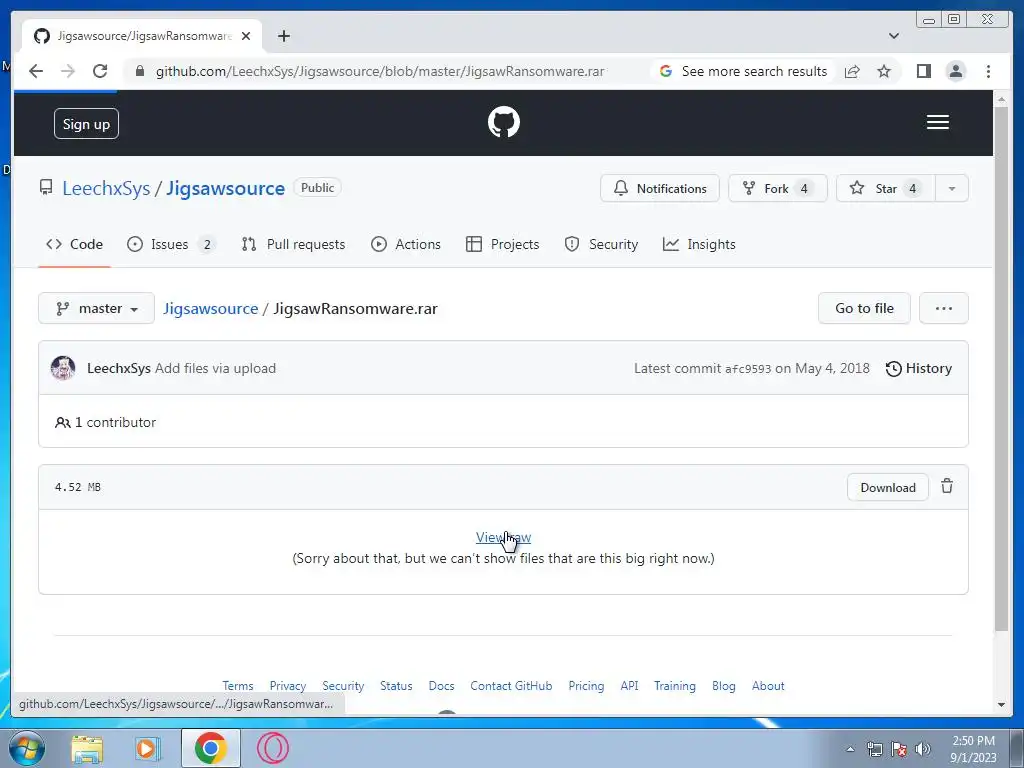1024x768 pixels.
Task: Switch to the Actions tab
Action: [x=406, y=244]
